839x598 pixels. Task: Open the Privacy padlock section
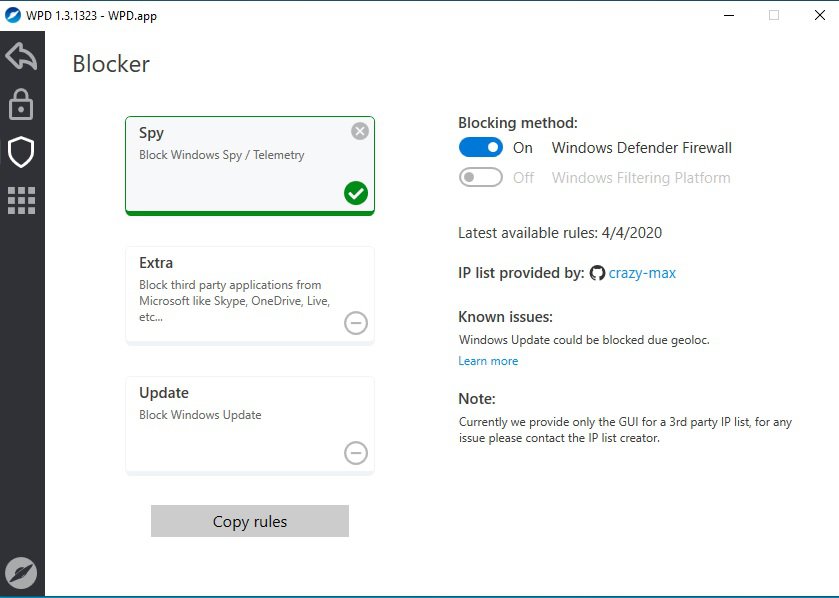coord(21,104)
